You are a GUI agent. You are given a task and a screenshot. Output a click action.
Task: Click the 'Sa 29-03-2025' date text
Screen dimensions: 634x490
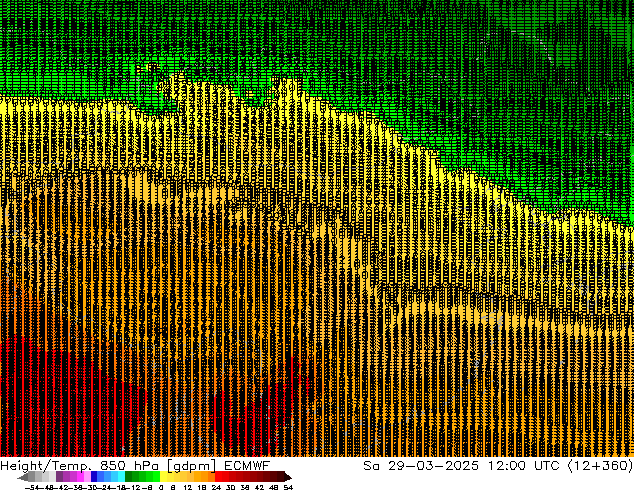click(421, 466)
